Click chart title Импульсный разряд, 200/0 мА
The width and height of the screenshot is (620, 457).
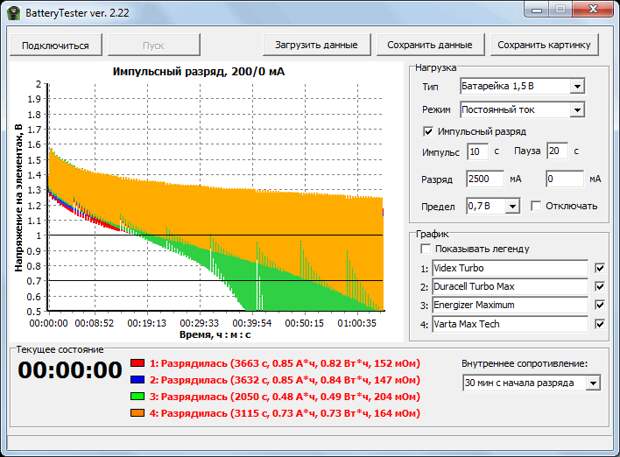(198, 72)
